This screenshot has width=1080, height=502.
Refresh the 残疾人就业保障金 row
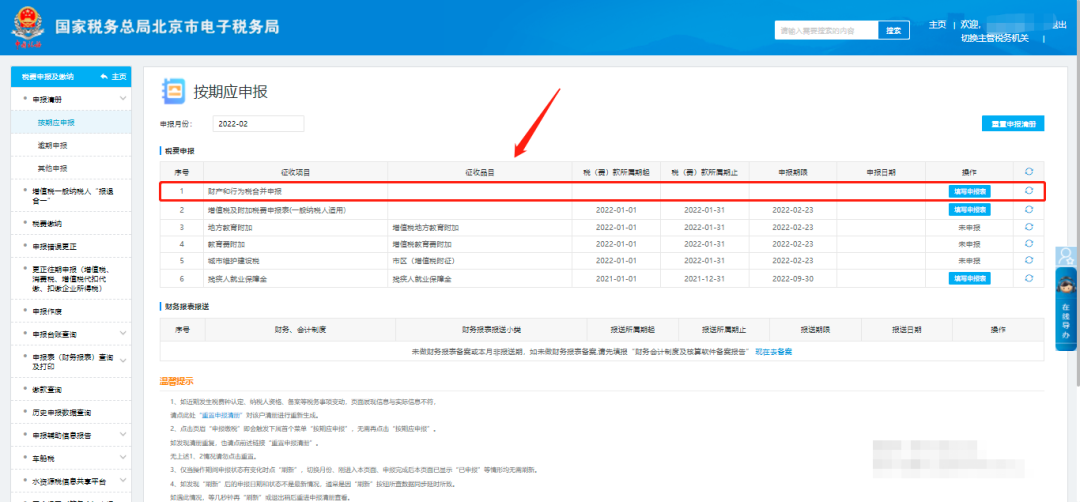[1029, 278]
